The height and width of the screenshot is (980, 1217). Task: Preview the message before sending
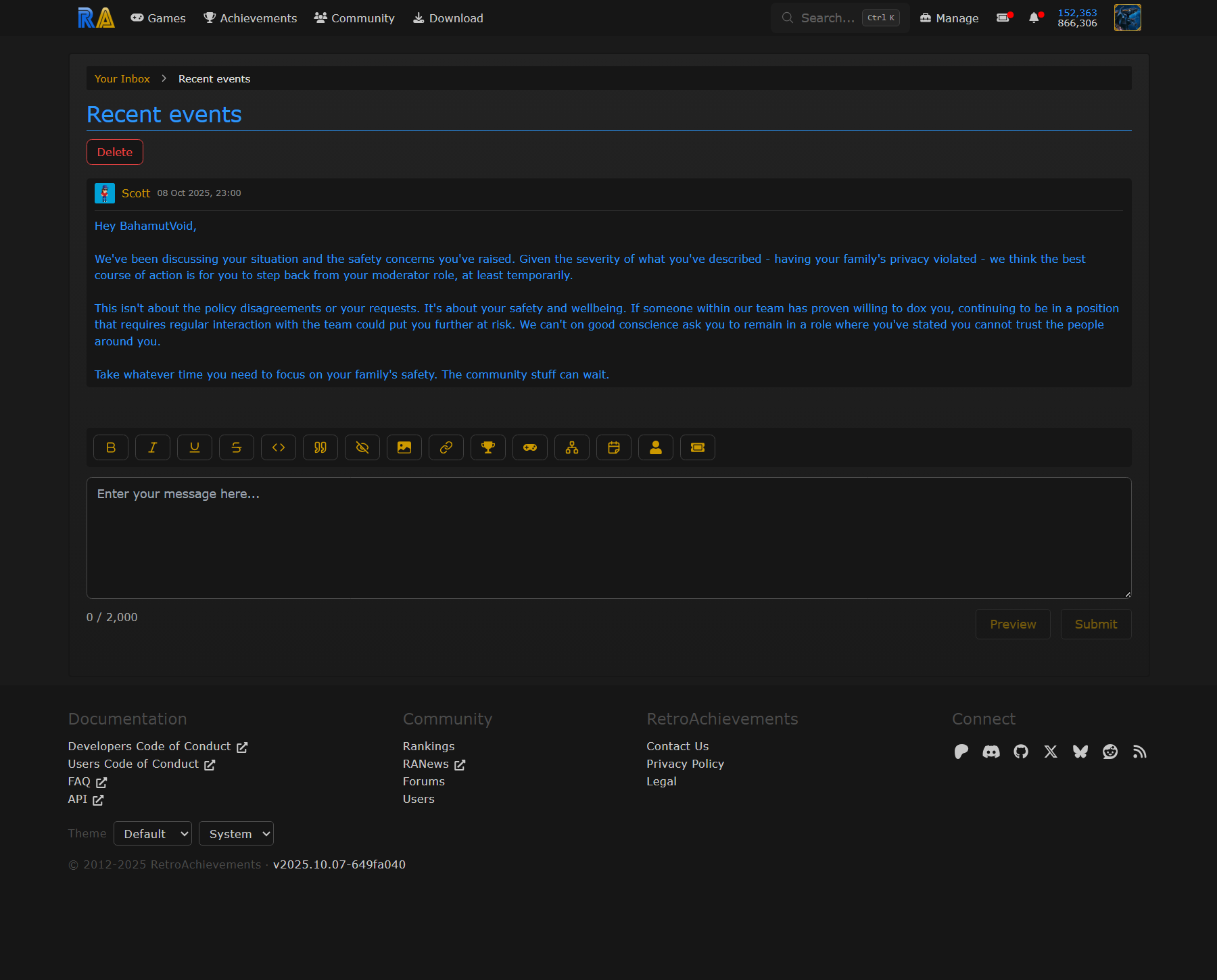point(1013,624)
